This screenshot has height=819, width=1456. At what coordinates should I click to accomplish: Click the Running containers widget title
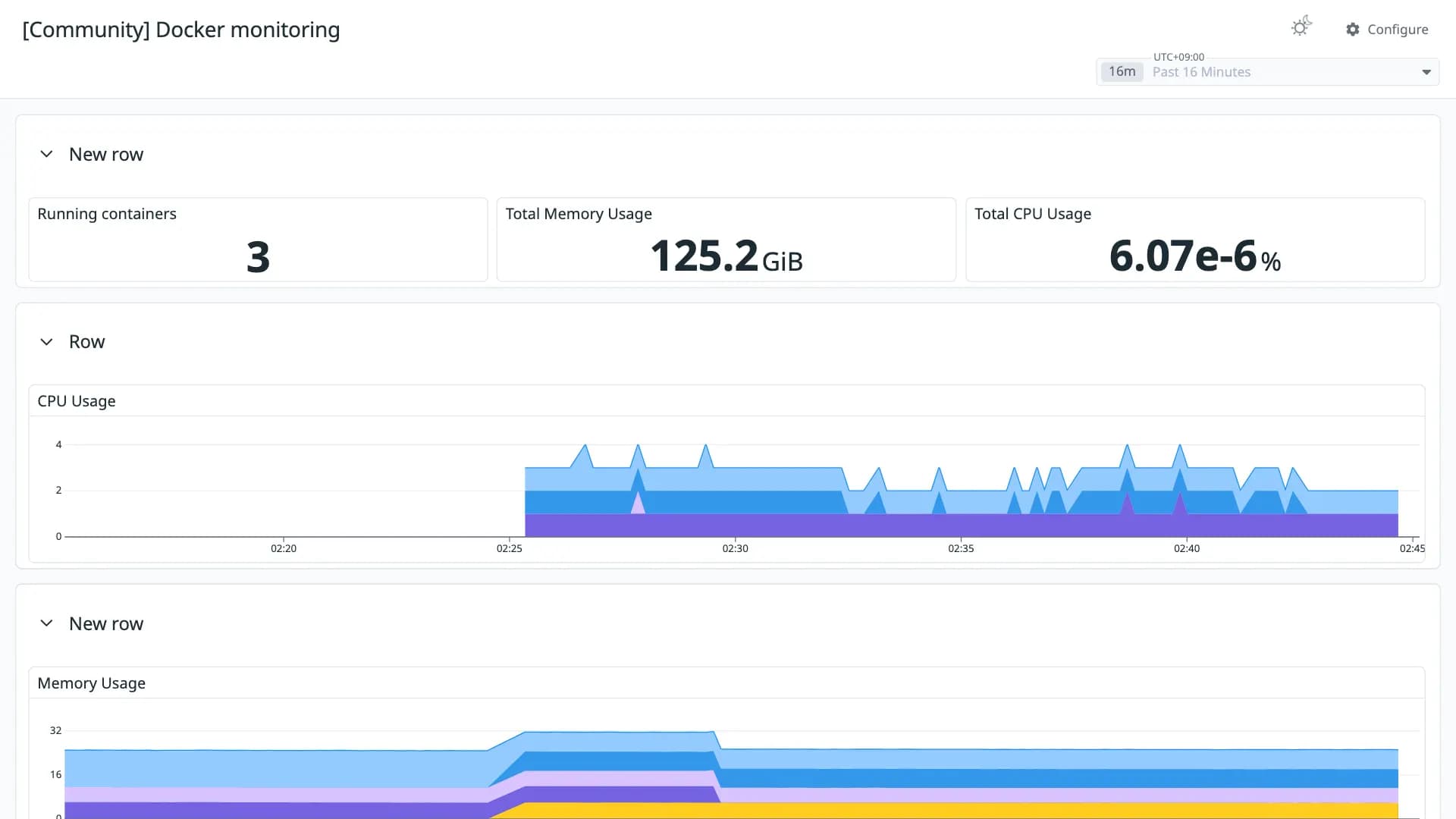coord(107,214)
